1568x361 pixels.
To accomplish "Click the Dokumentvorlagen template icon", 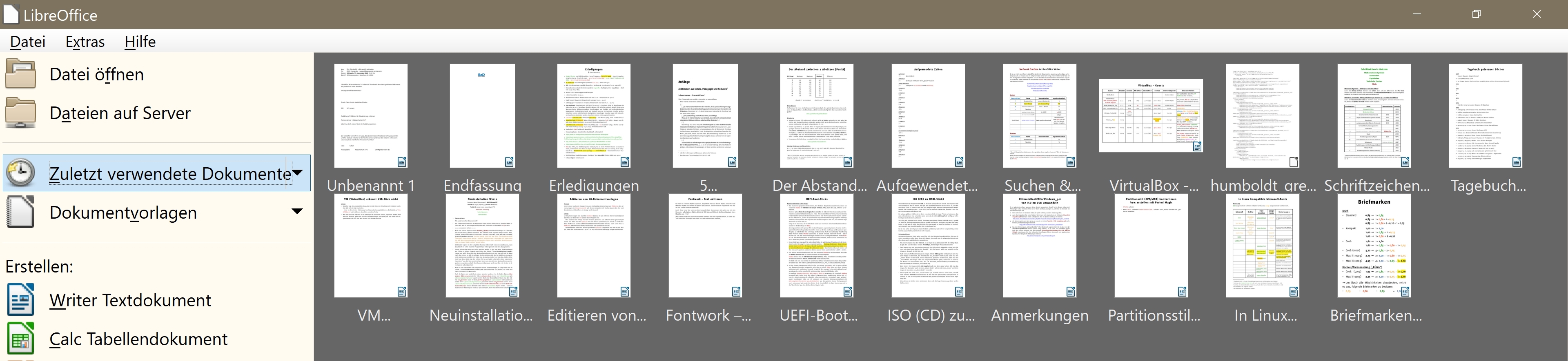I will tap(21, 212).
